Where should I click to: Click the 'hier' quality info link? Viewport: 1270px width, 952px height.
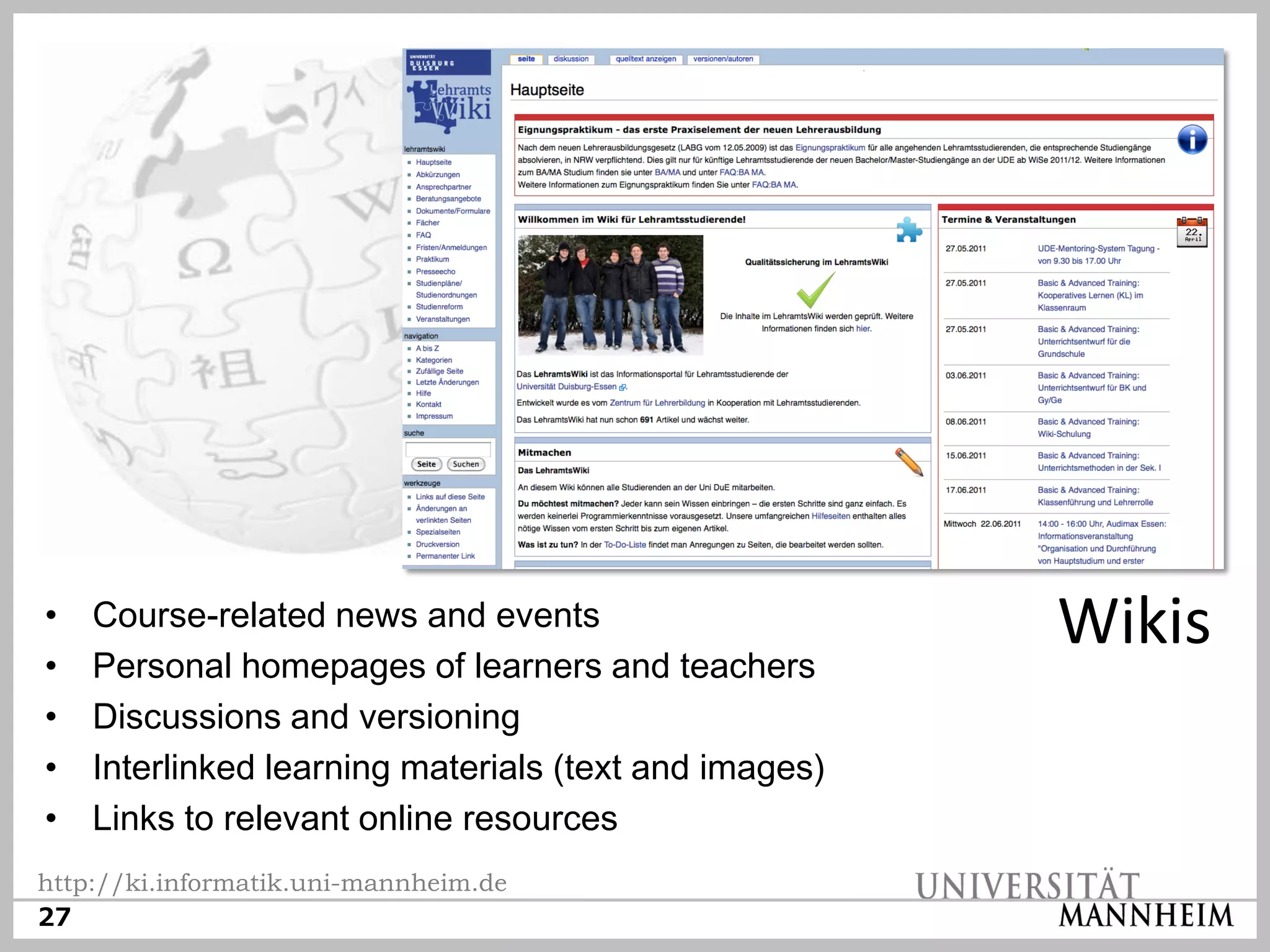click(863, 329)
